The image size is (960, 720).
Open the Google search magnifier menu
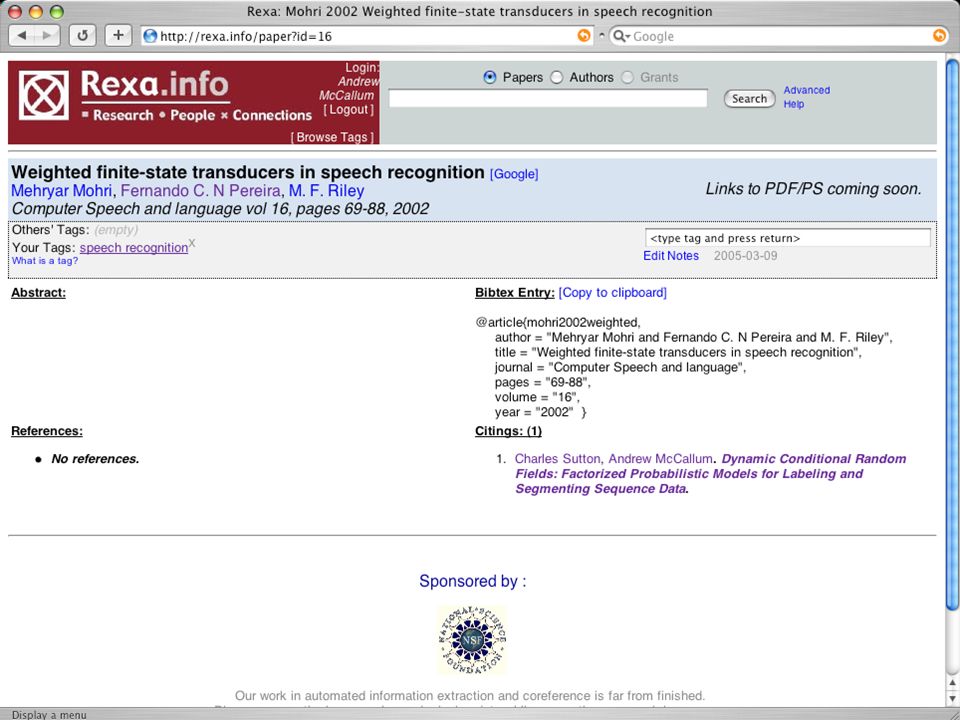pyautogui.click(x=621, y=36)
